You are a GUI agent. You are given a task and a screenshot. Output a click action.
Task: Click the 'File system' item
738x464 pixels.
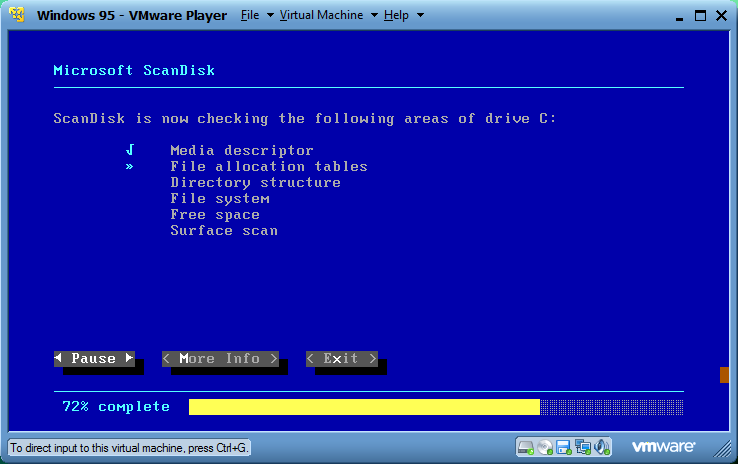[220, 199]
